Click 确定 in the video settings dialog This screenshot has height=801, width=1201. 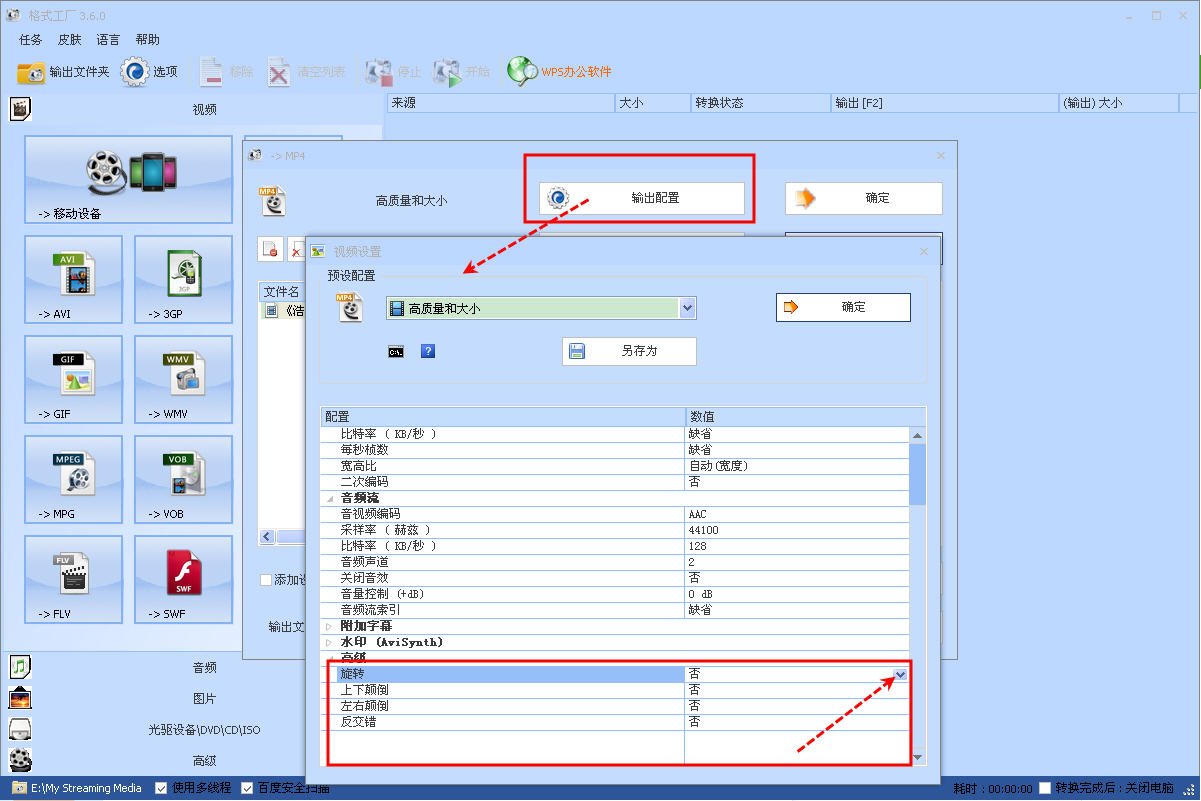point(843,307)
